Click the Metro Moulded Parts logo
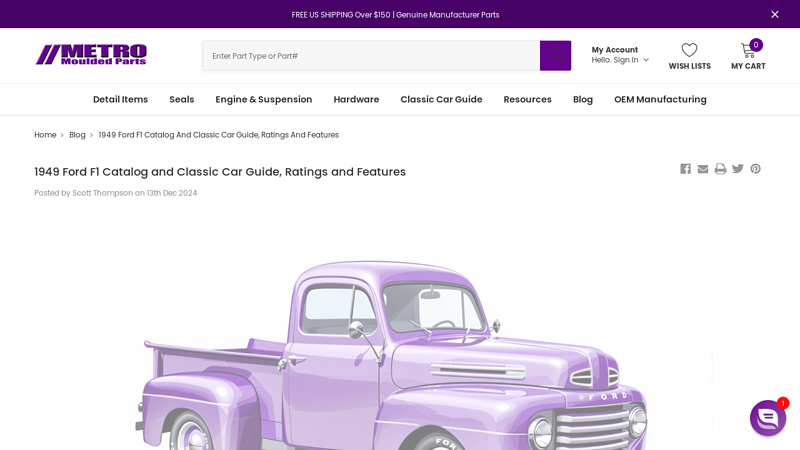 coord(91,55)
